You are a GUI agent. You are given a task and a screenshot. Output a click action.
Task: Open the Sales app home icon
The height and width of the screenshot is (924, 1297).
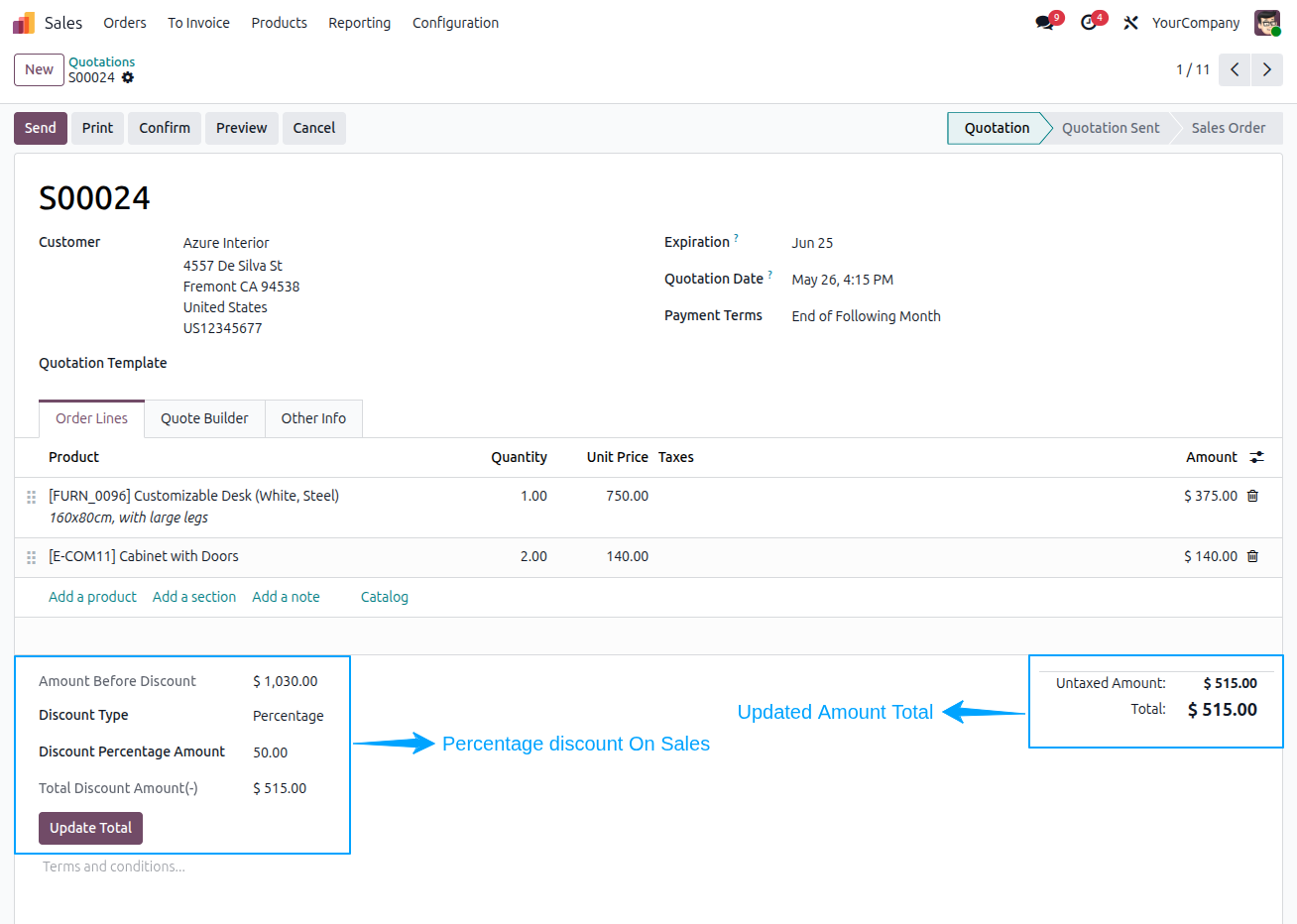coord(24,23)
